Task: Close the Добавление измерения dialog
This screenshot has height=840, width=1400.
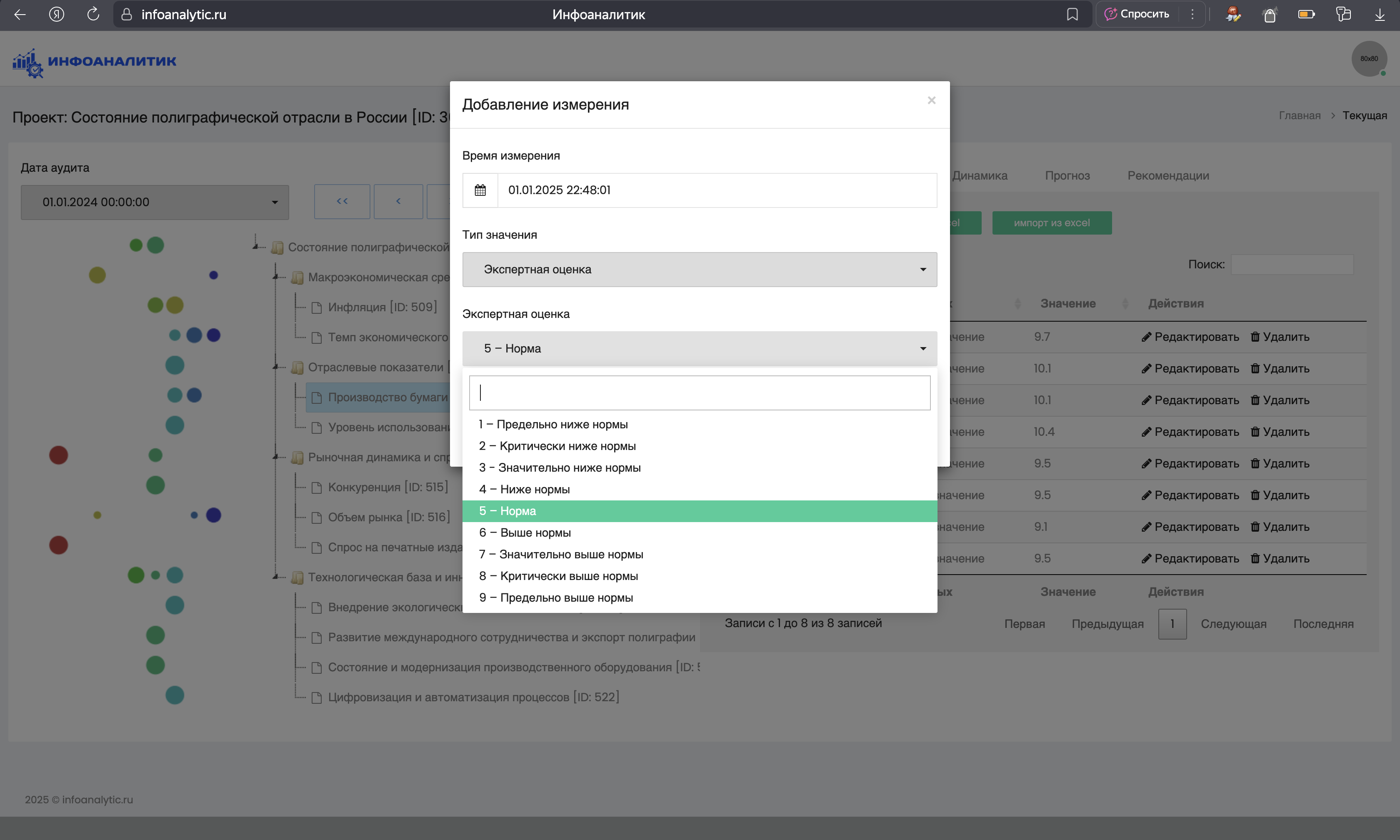Action: (931, 100)
